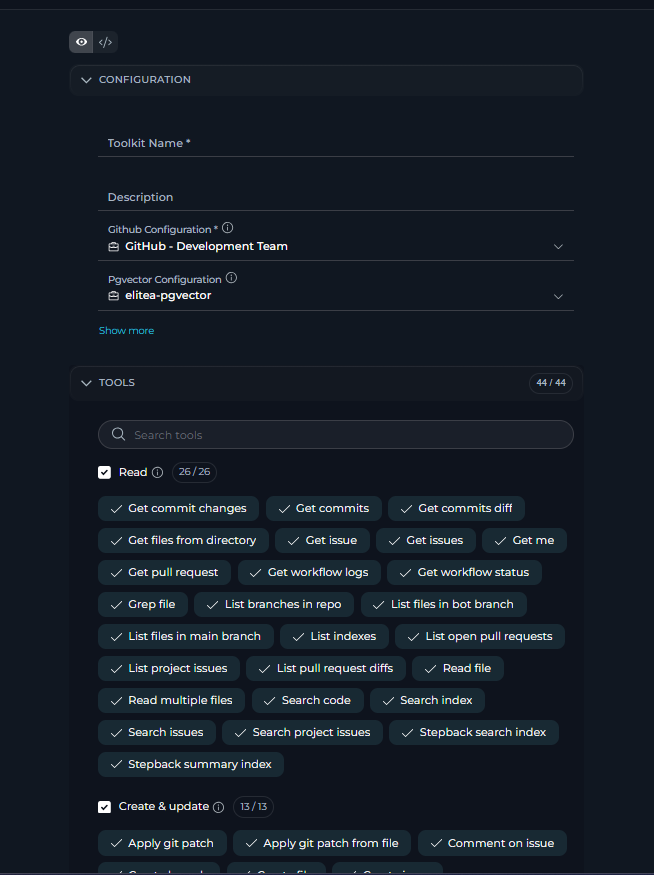Toggle the Read file chip
The image size is (654, 875).
click(458, 669)
